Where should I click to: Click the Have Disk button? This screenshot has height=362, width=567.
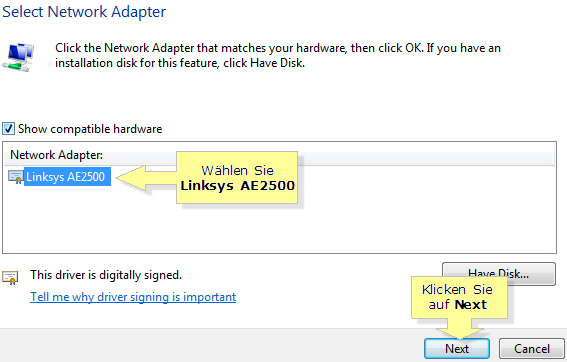(x=499, y=273)
